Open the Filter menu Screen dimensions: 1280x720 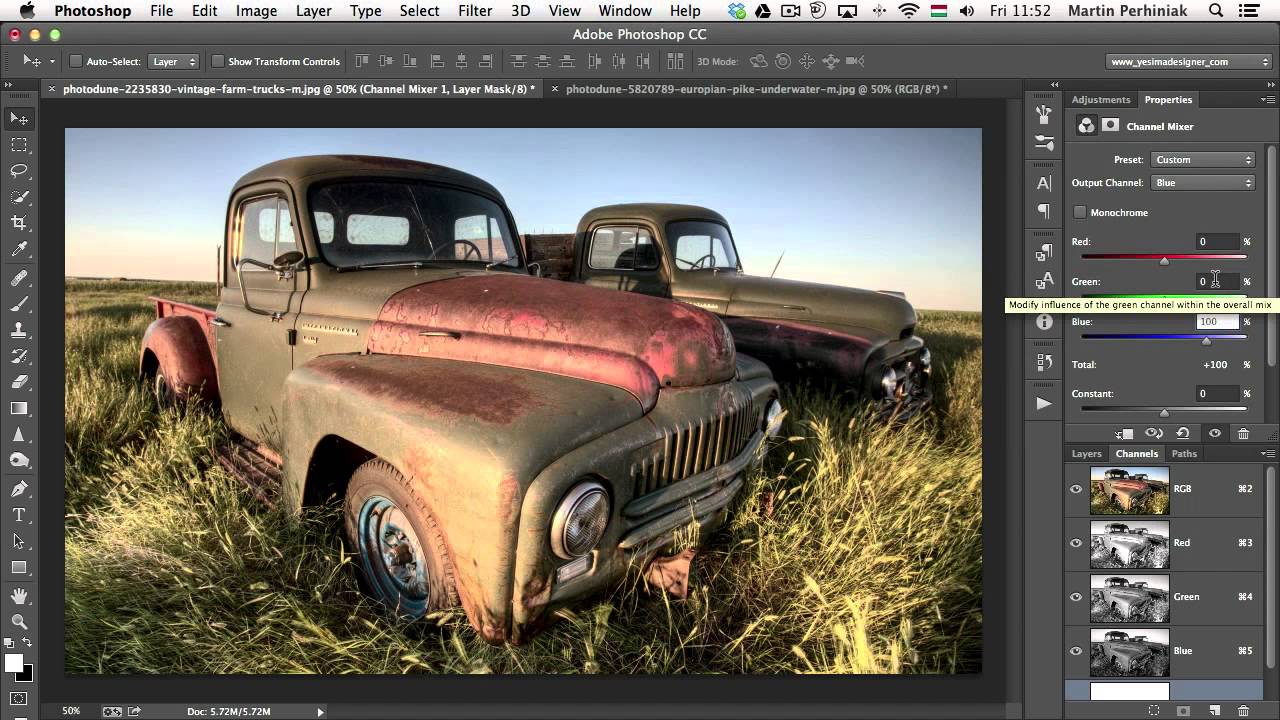pyautogui.click(x=475, y=11)
